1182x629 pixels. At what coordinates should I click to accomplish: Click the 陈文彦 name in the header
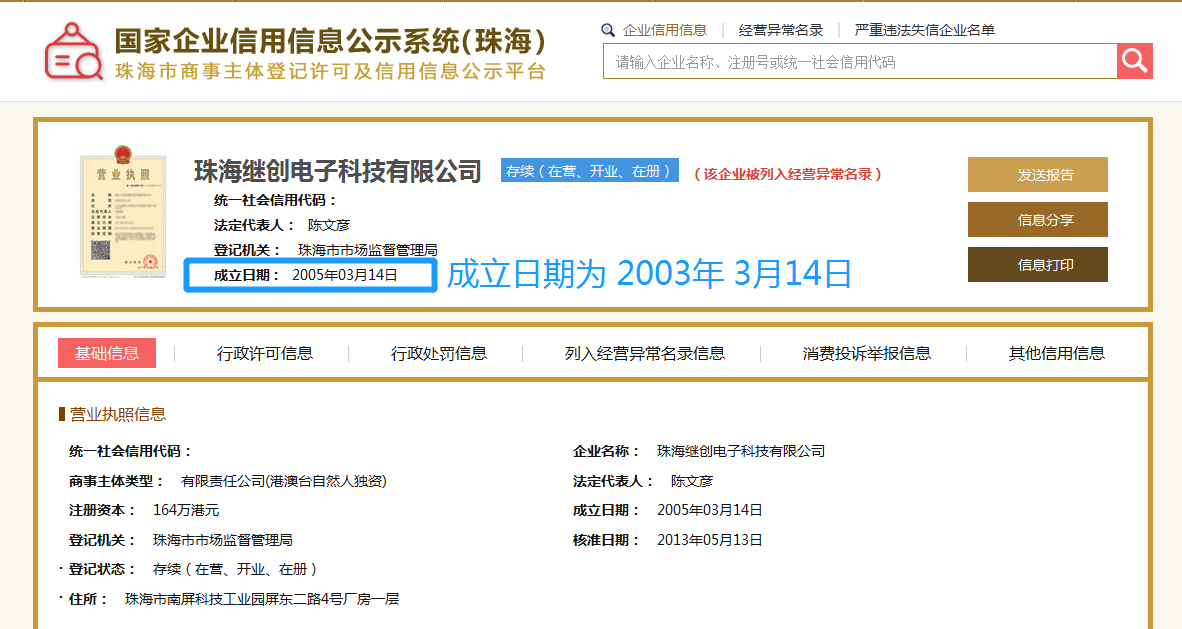pyautogui.click(x=329, y=225)
